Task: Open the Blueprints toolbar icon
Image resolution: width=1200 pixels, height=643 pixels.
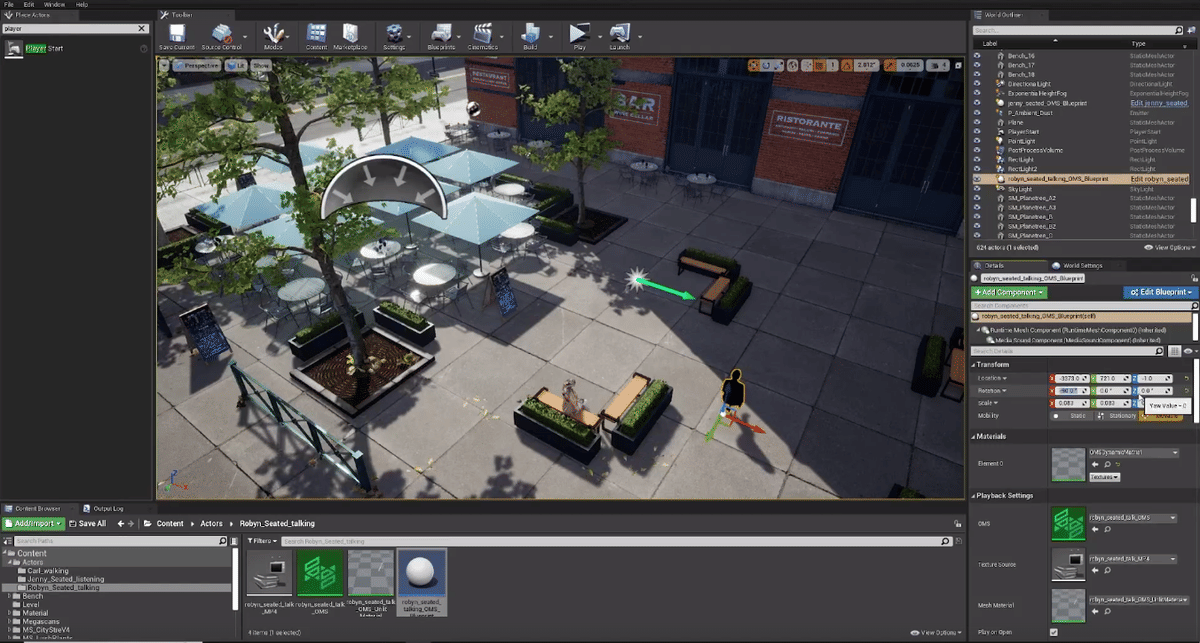Action: pyautogui.click(x=442, y=35)
